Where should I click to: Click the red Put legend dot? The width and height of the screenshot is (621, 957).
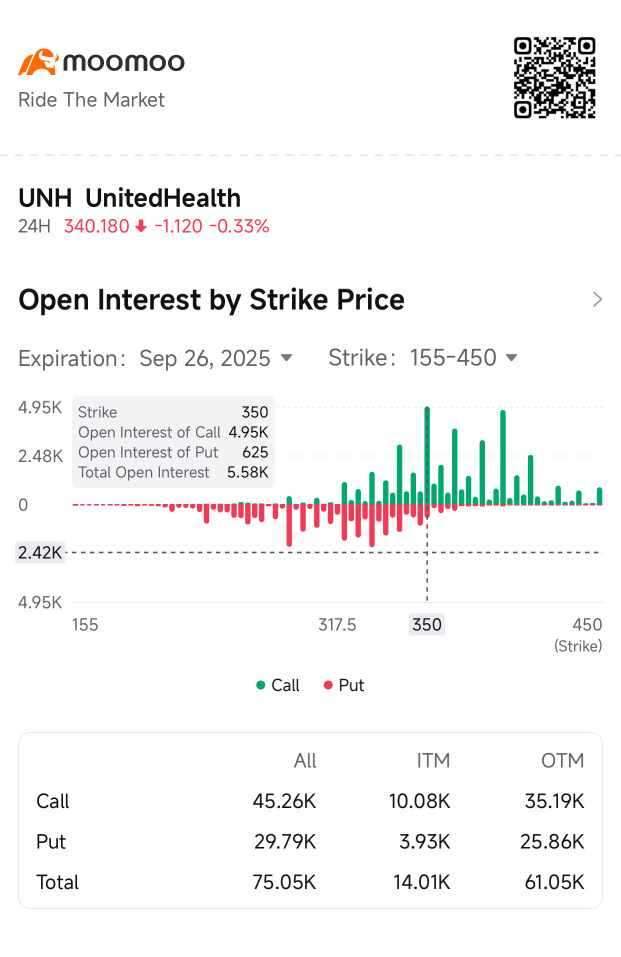(x=327, y=685)
